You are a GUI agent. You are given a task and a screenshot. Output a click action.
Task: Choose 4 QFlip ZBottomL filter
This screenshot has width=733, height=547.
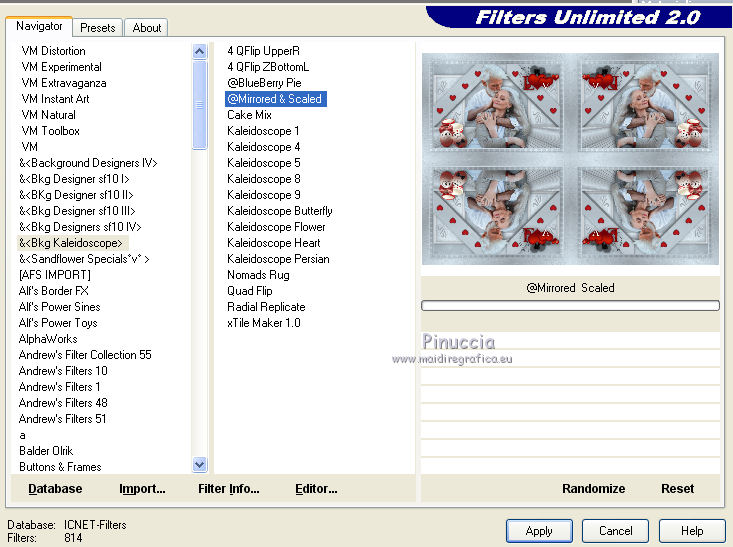pos(268,67)
